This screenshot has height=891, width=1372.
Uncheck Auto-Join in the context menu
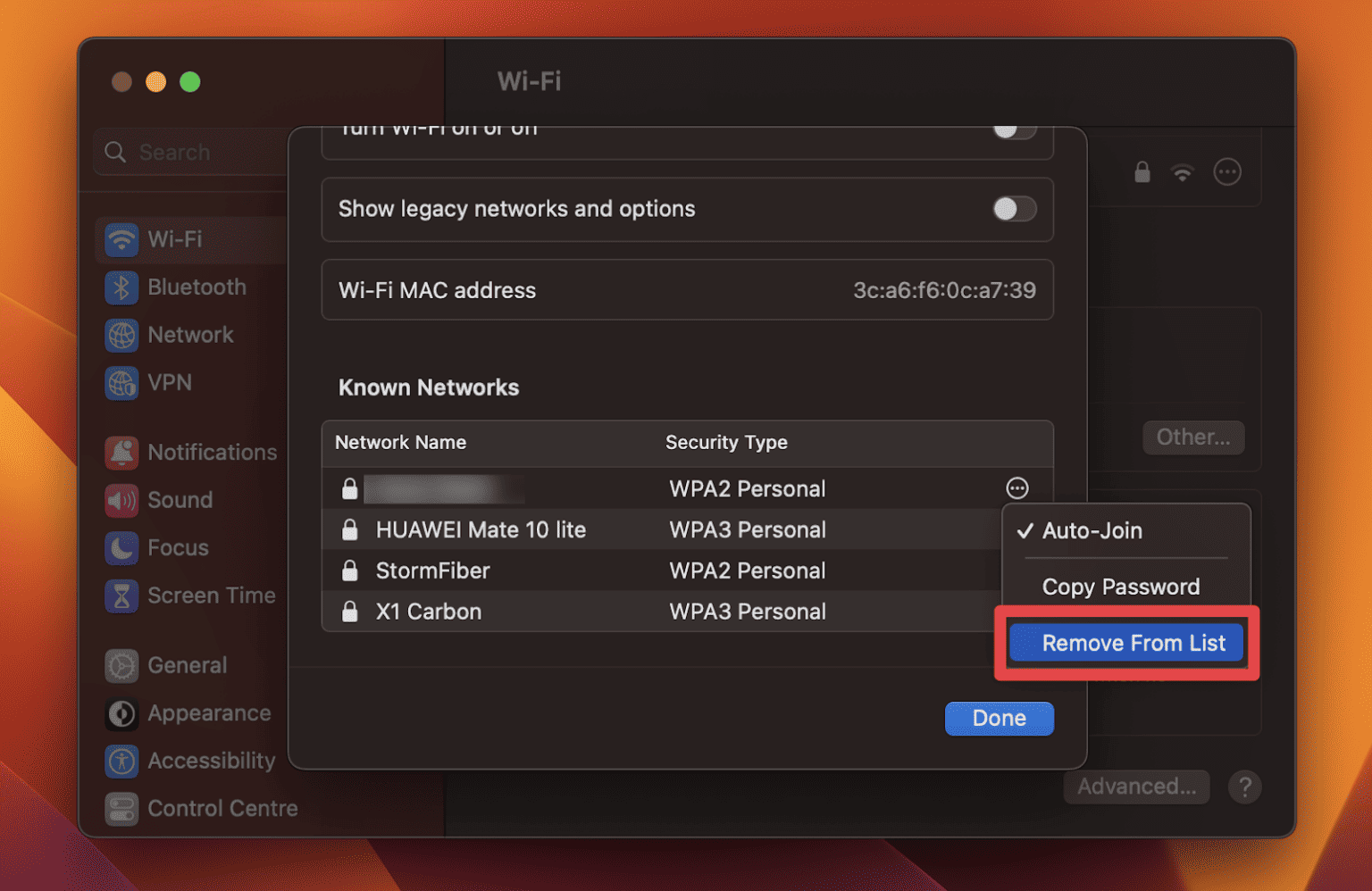click(1092, 530)
